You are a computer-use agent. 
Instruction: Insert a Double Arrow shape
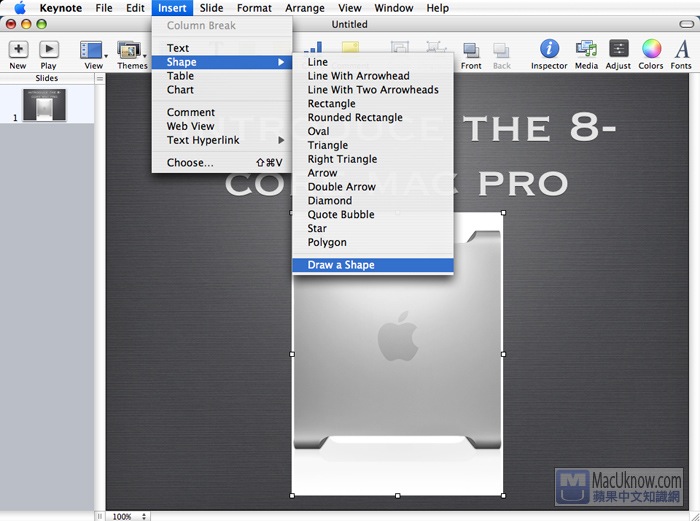click(x=373, y=187)
